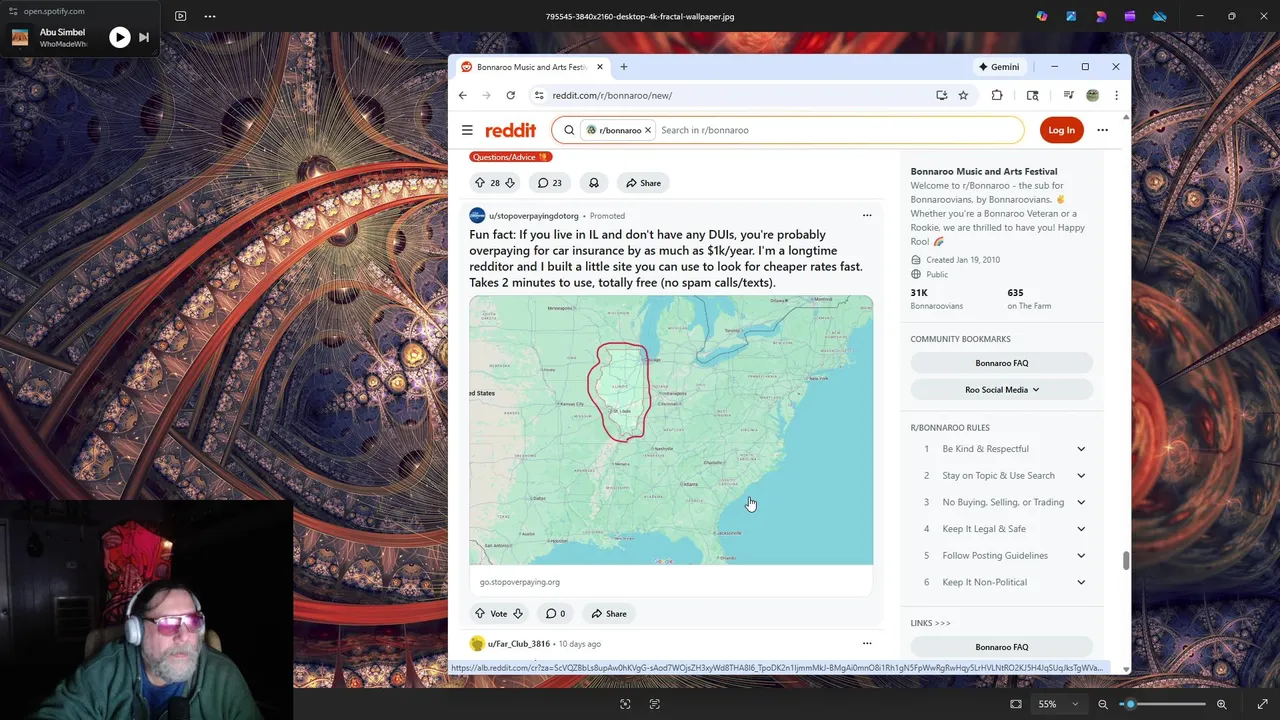The image size is (1280, 720).
Task: Open go.stopoverpaying.org link
Action: pos(520,582)
